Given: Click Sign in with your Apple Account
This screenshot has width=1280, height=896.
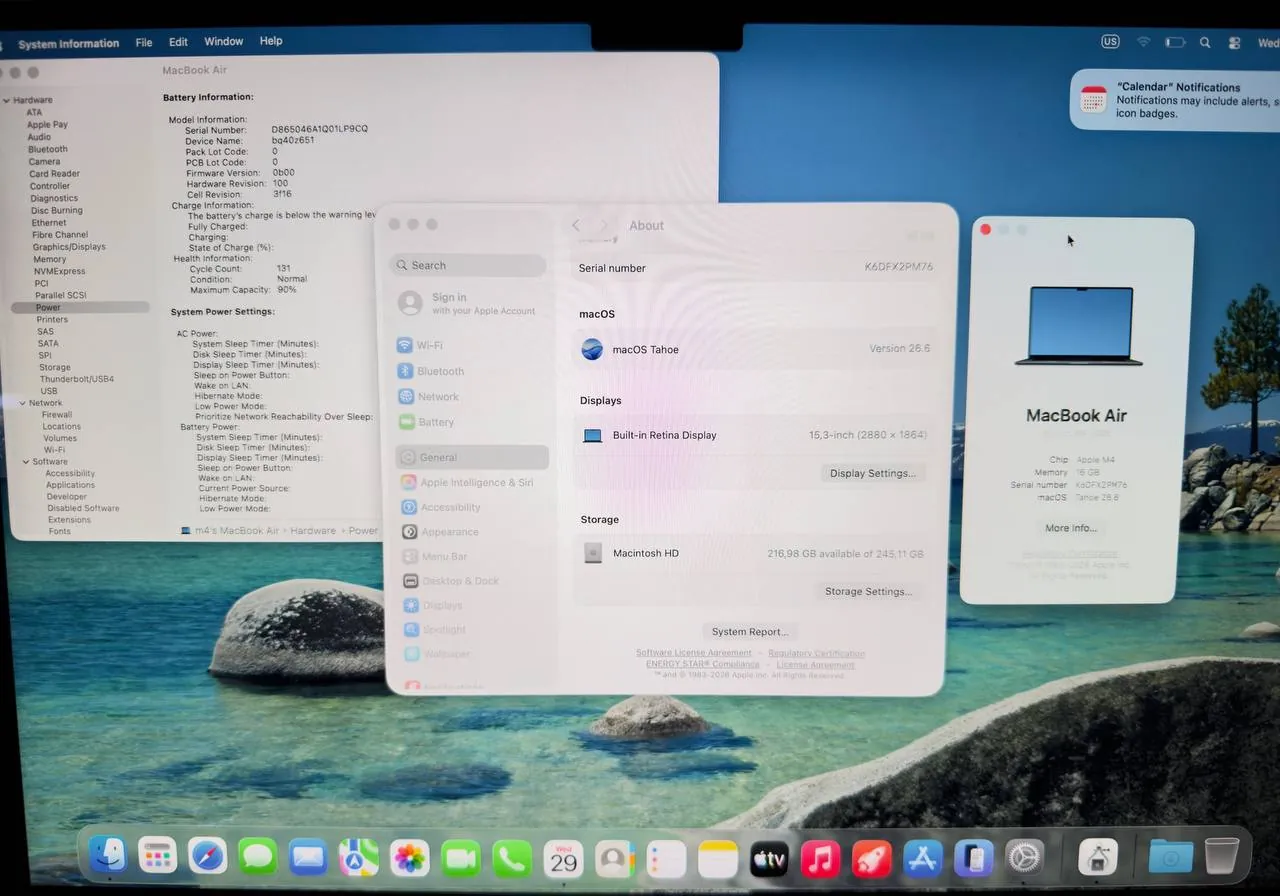Looking at the screenshot, I should pyautogui.click(x=468, y=303).
